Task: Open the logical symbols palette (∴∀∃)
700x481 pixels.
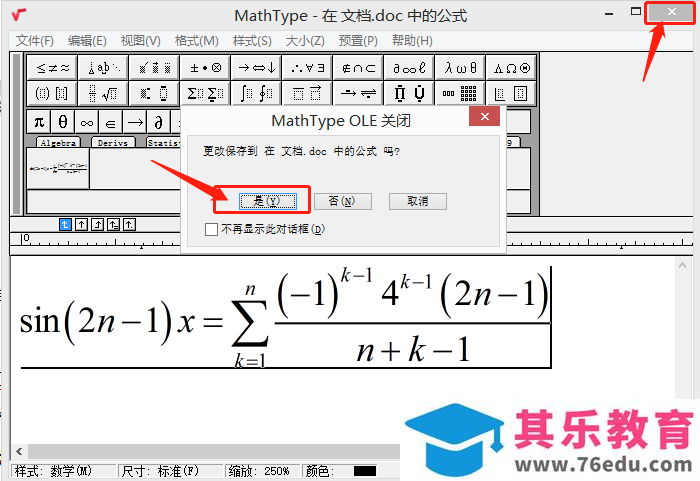Action: coord(307,68)
